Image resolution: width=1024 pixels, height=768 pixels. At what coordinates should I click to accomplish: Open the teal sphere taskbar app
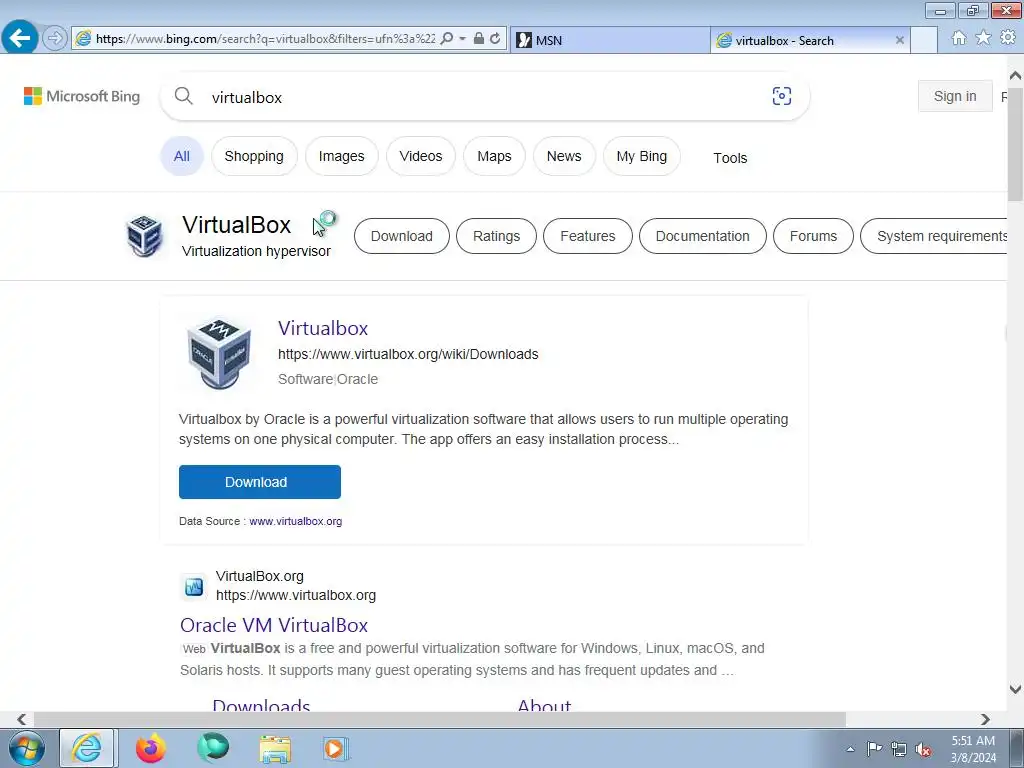point(213,748)
